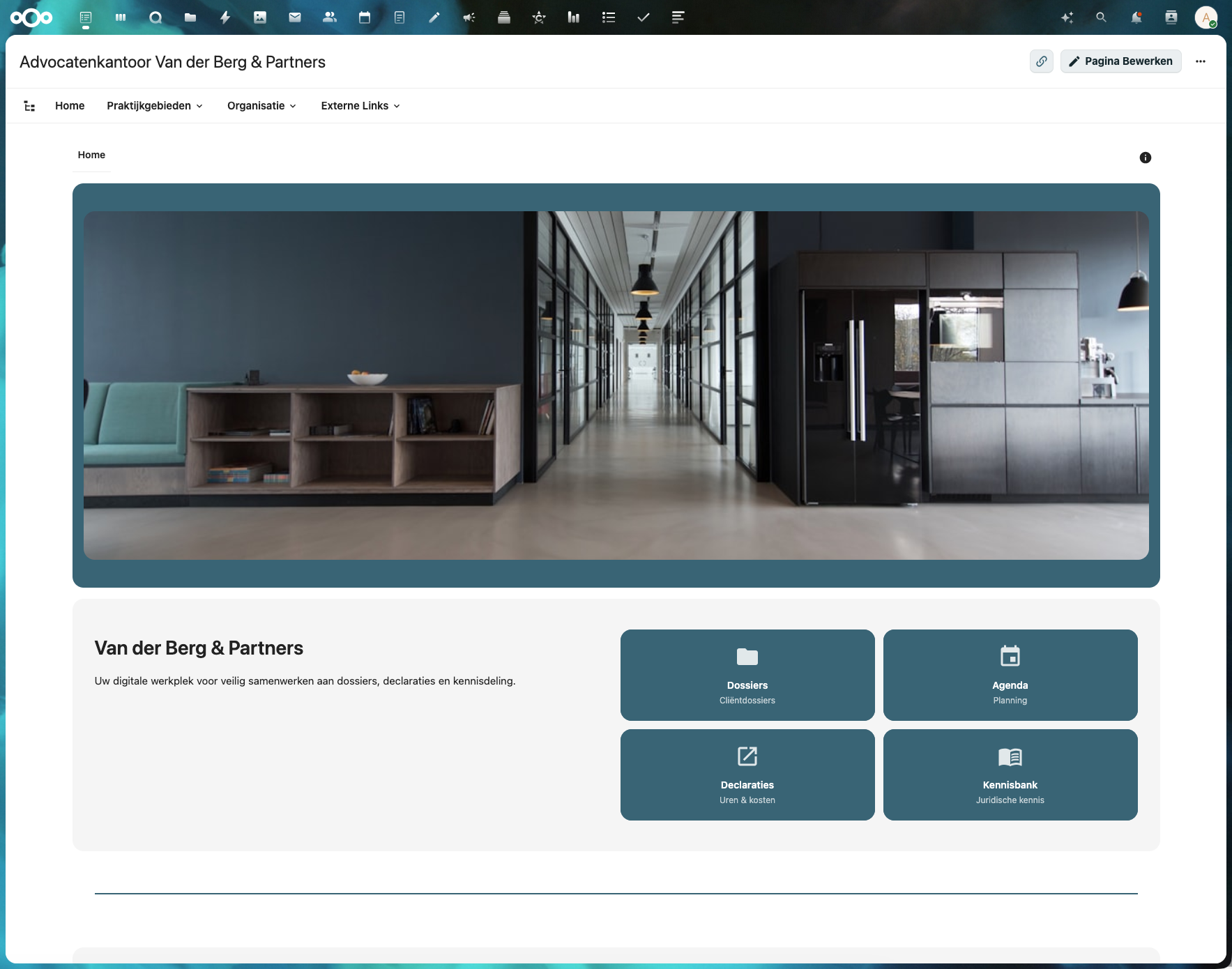
Task: Open the Talk chat app
Action: (155, 17)
